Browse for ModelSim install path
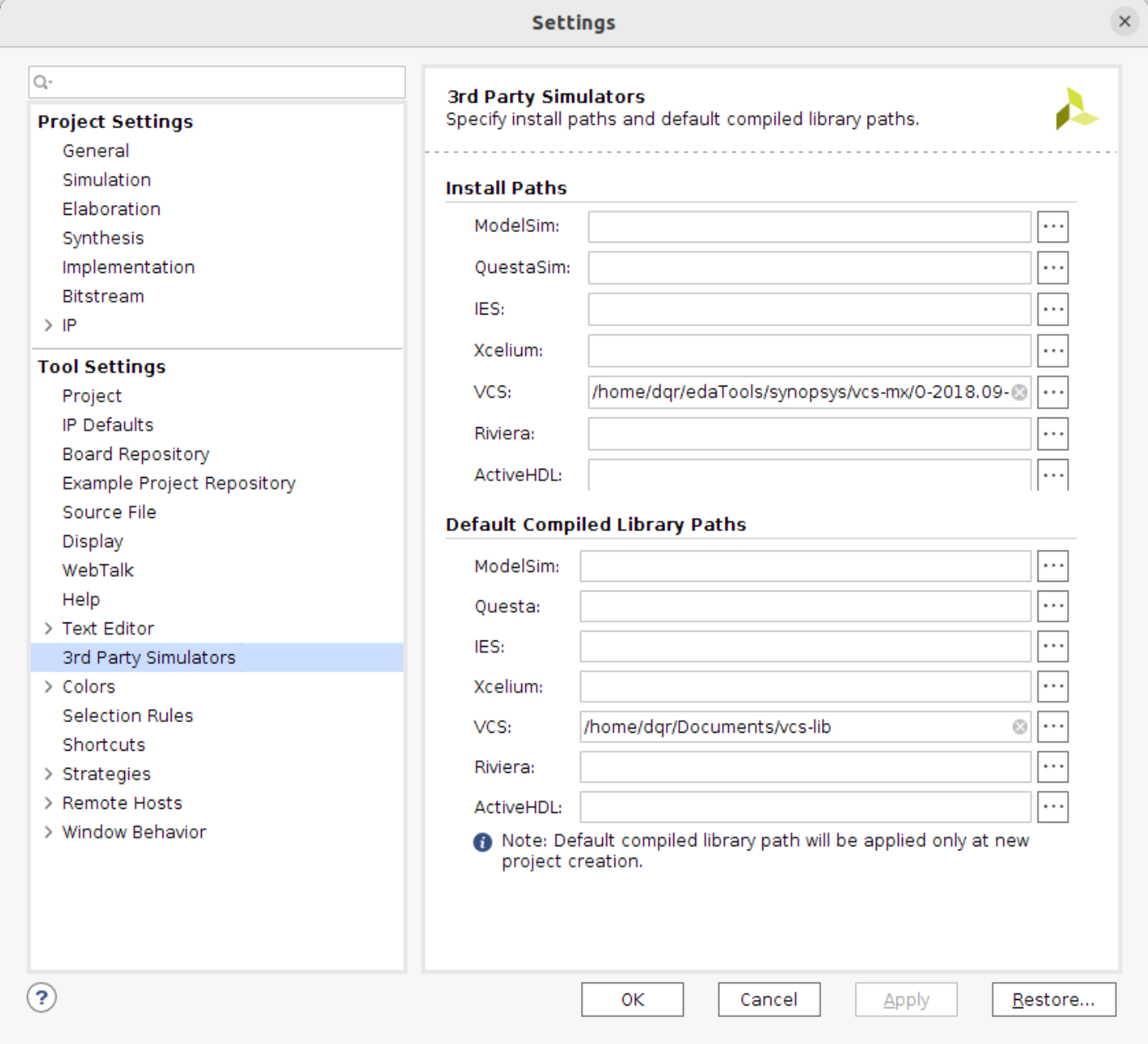The height and width of the screenshot is (1044, 1148). 1052,226
